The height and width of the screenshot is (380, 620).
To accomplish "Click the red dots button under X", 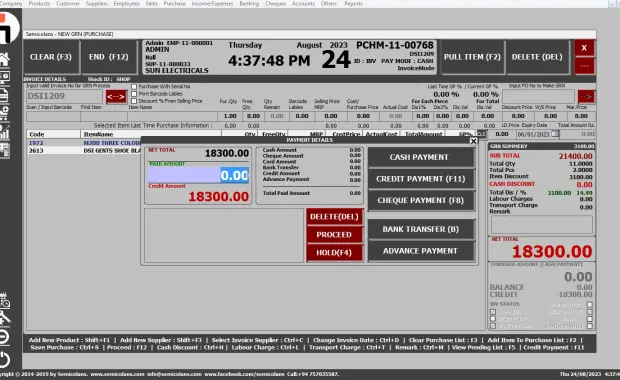I will [x=584, y=66].
